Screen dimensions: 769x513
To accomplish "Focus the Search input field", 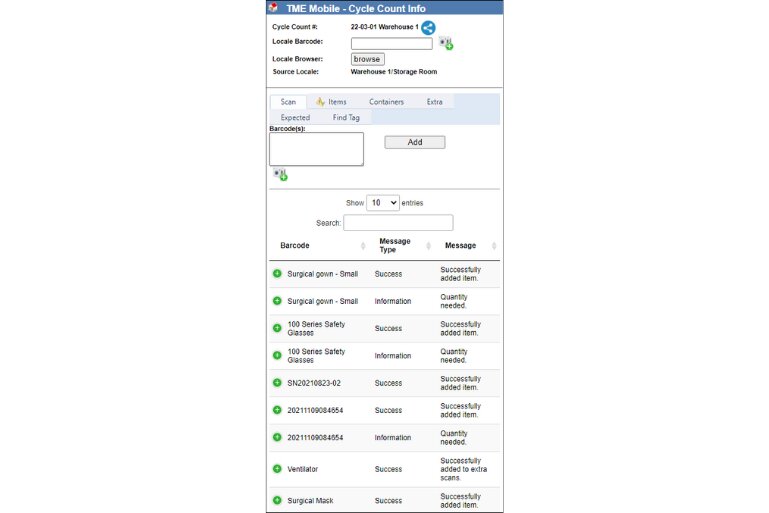I will (398, 223).
